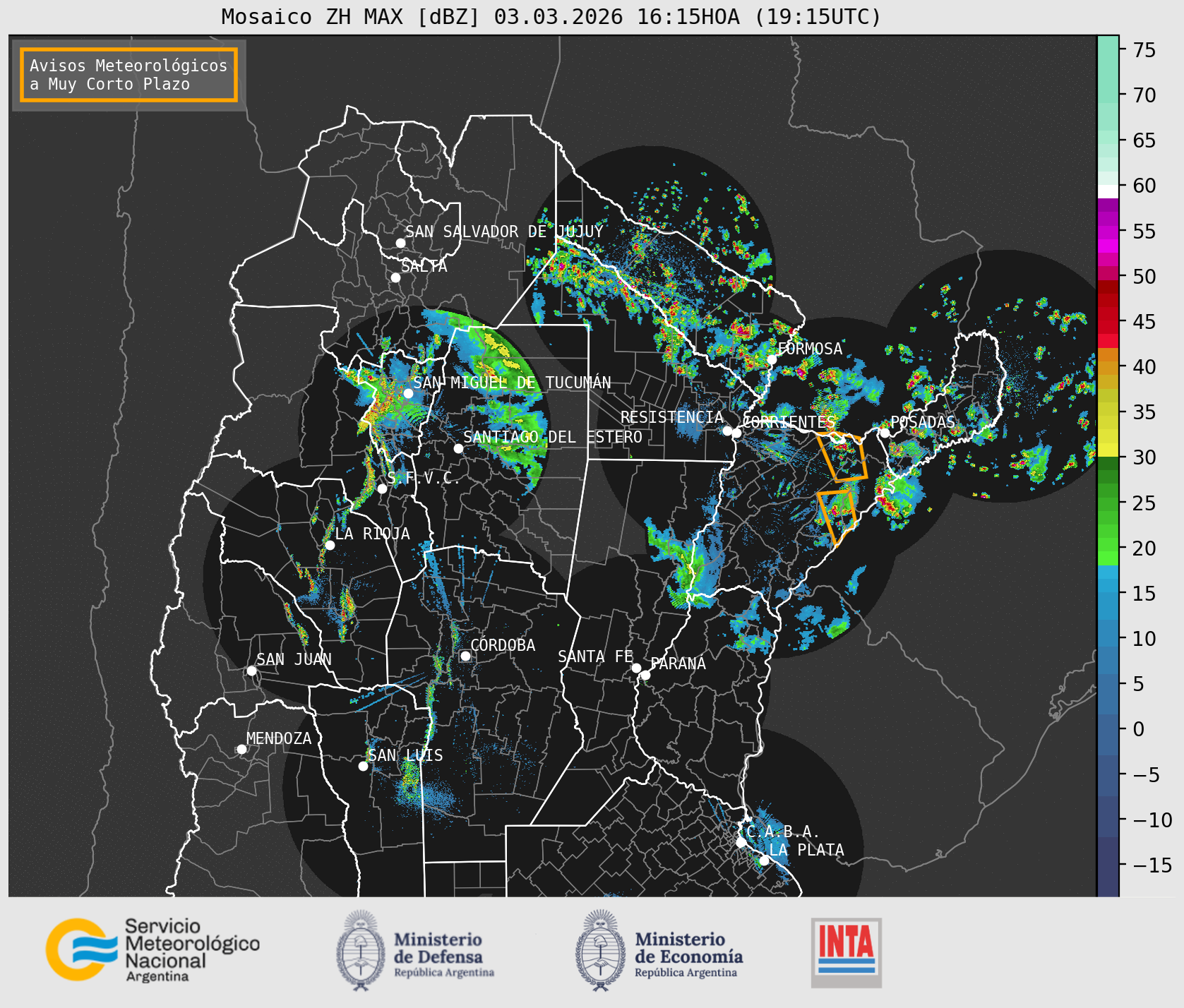This screenshot has height=1008, width=1184.
Task: Click the FORMOSA city label
Action: [x=810, y=349]
